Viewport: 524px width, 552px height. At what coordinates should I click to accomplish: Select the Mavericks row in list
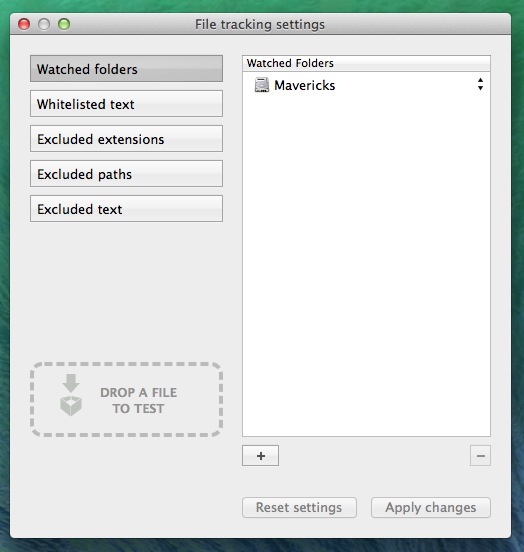(366, 85)
